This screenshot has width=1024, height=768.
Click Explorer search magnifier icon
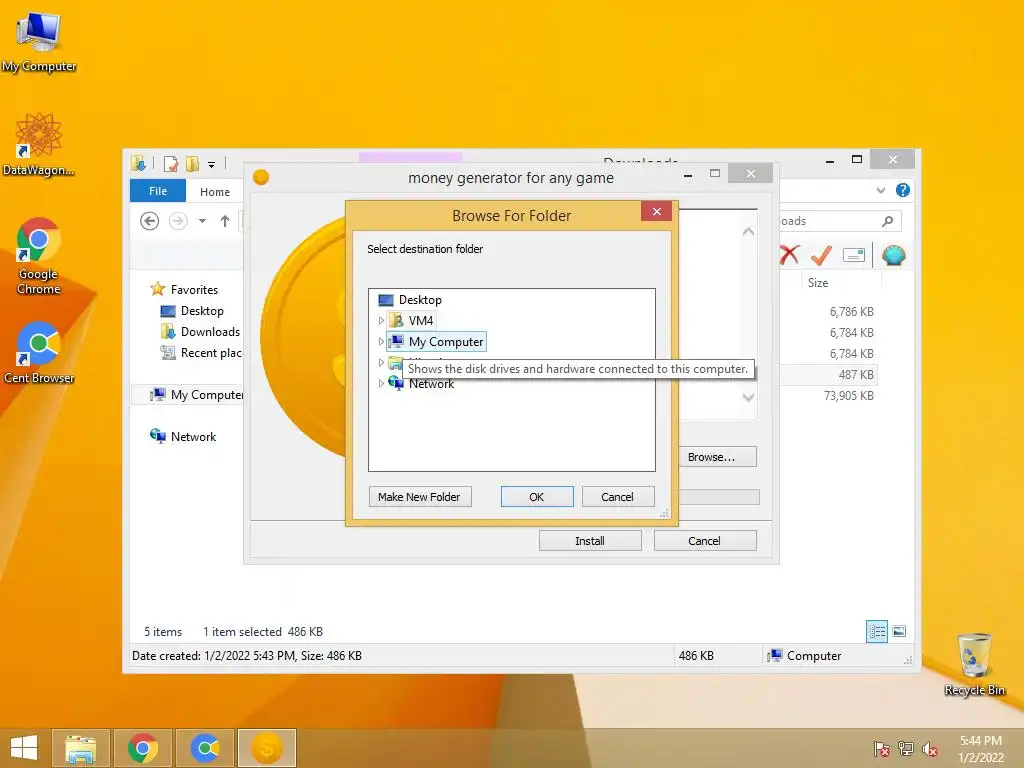coord(888,221)
